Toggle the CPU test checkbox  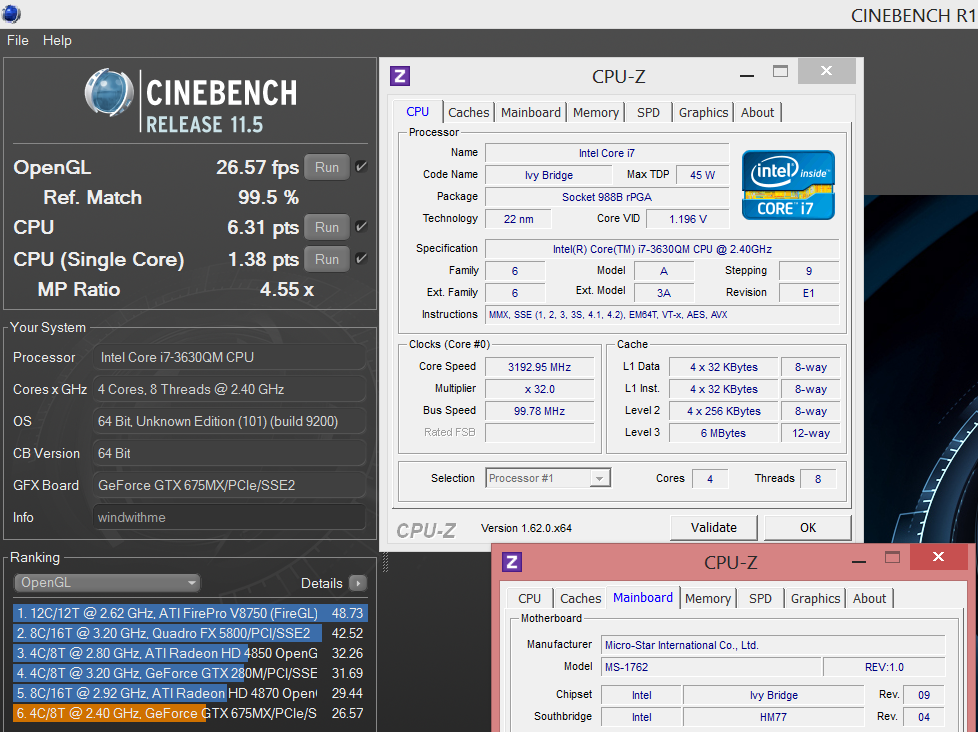tap(361, 227)
